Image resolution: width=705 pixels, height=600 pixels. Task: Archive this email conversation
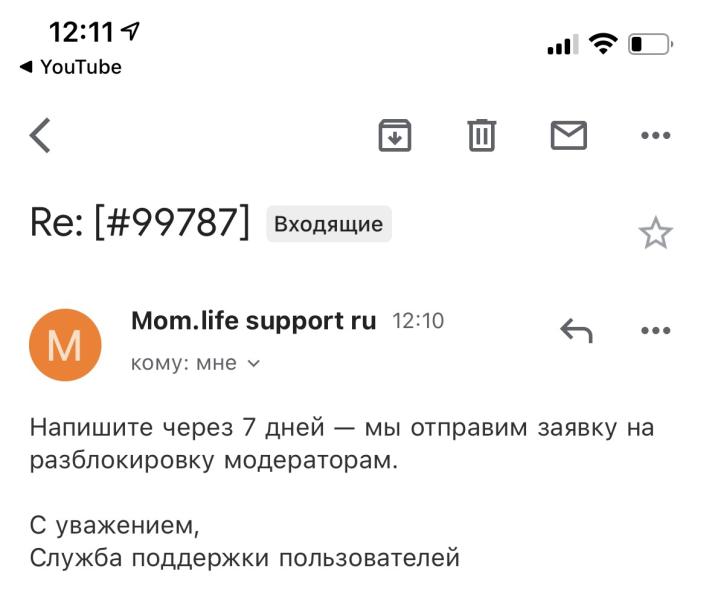pyautogui.click(x=395, y=135)
